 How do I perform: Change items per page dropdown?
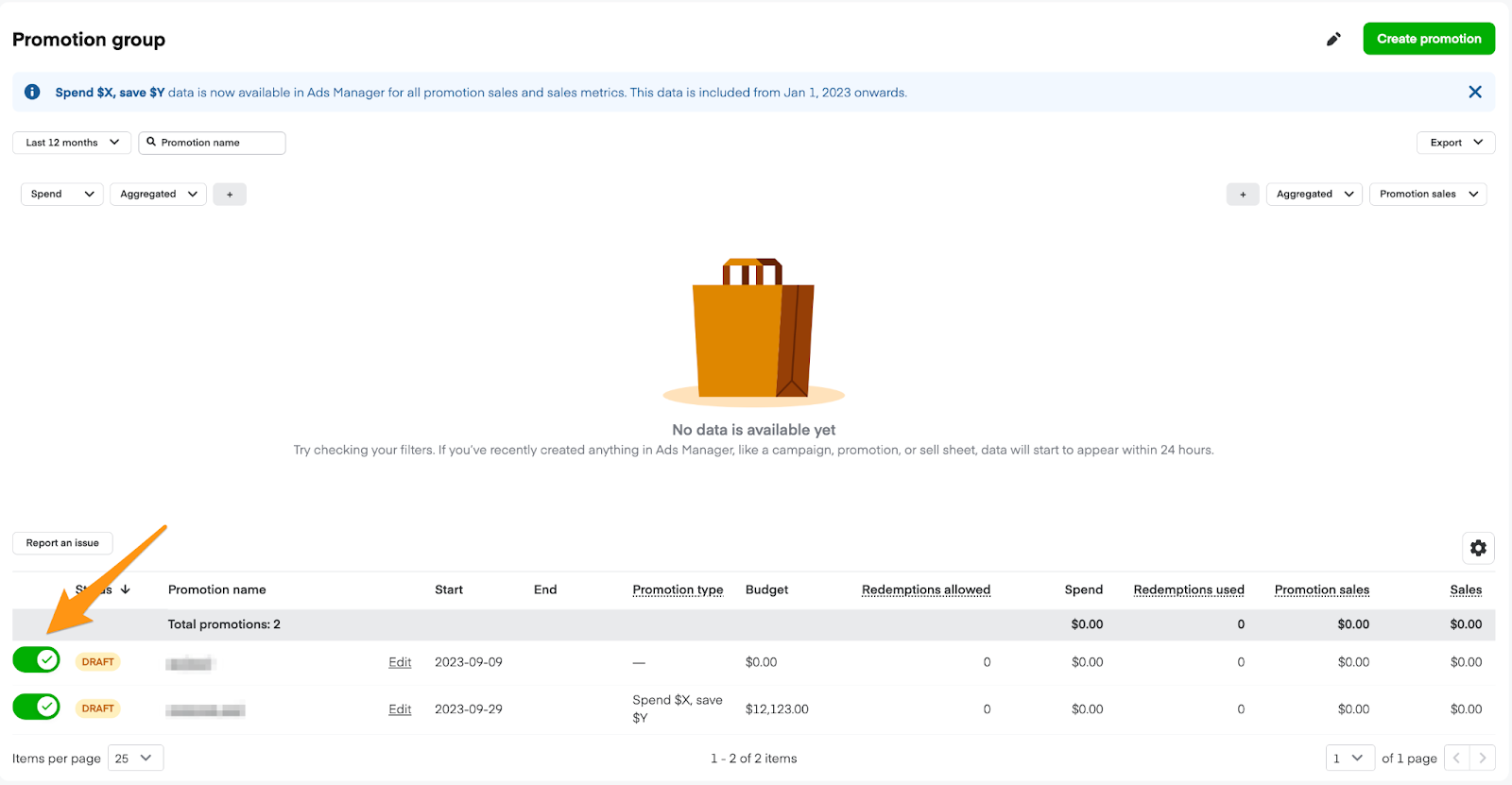coord(135,758)
